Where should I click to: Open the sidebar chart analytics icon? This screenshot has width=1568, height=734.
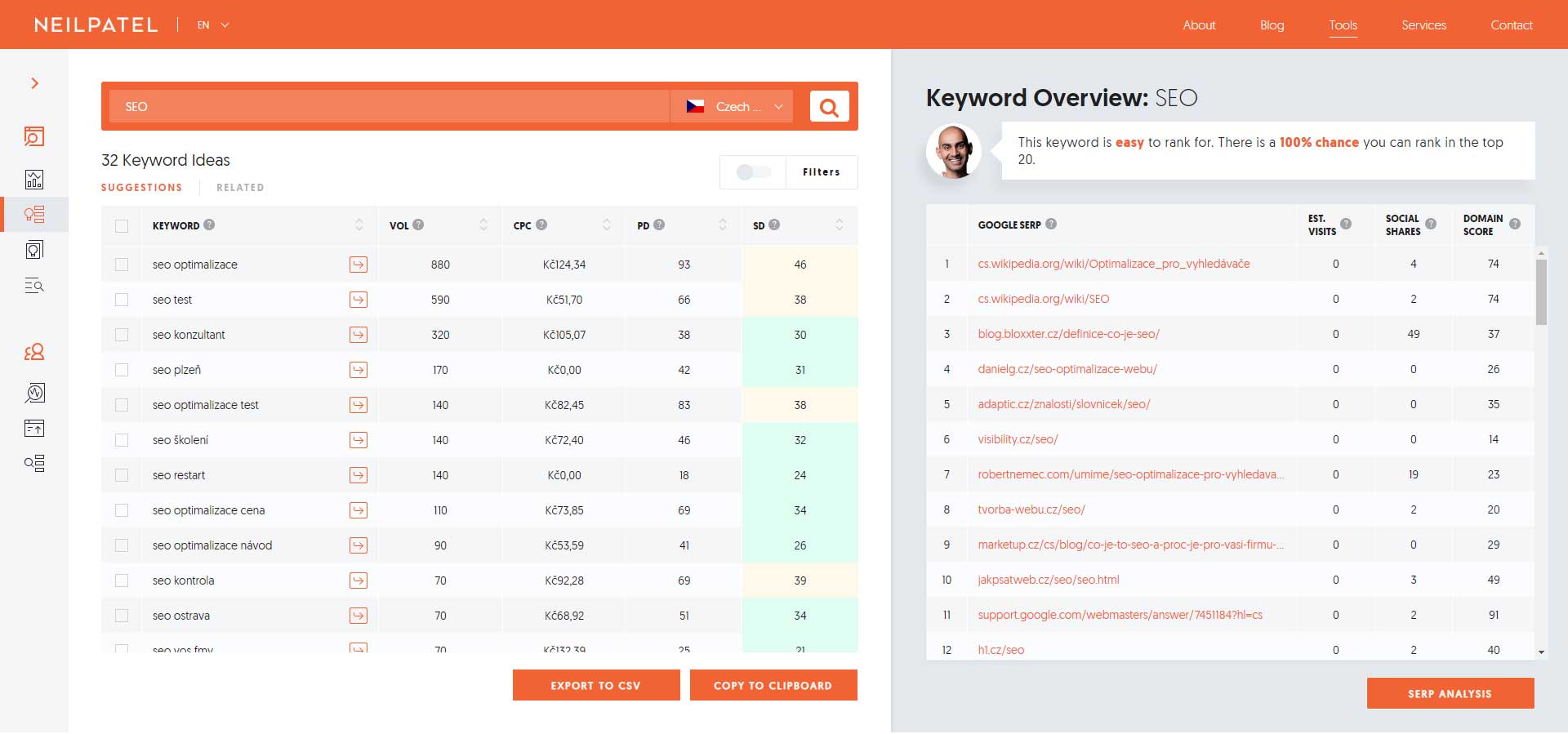(34, 180)
